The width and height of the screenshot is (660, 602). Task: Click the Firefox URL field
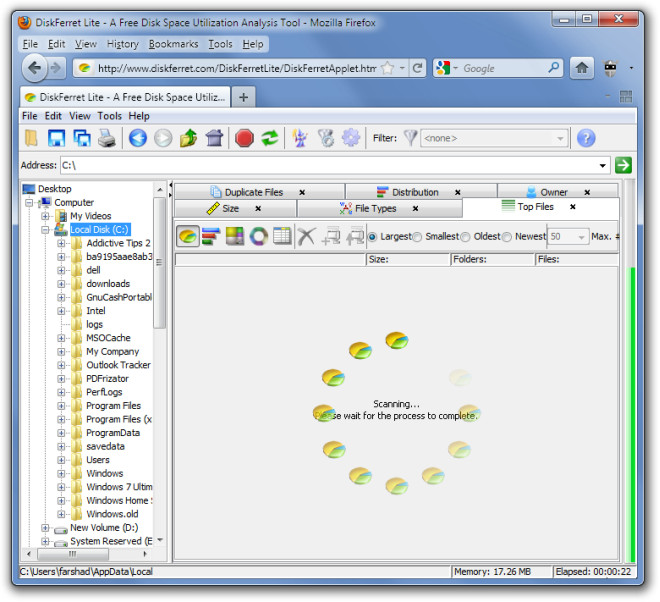click(237, 68)
